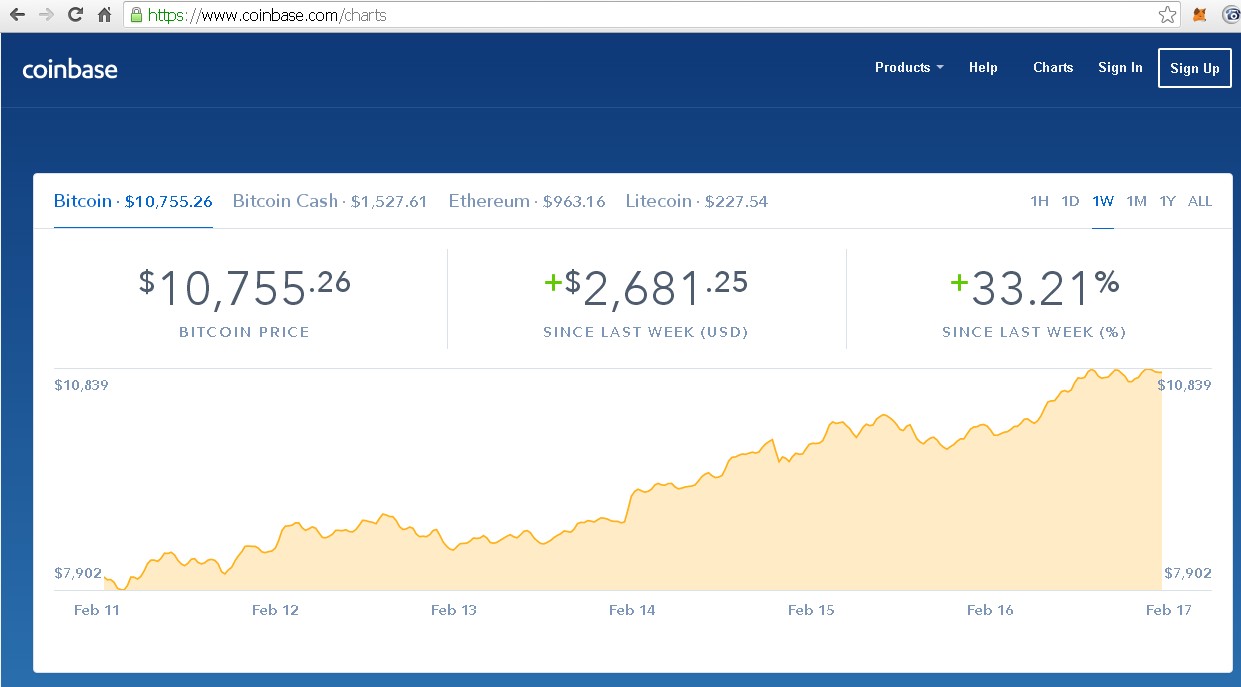The image size is (1241, 687).
Task: Reload the page with refresh icon
Action: pos(75,15)
